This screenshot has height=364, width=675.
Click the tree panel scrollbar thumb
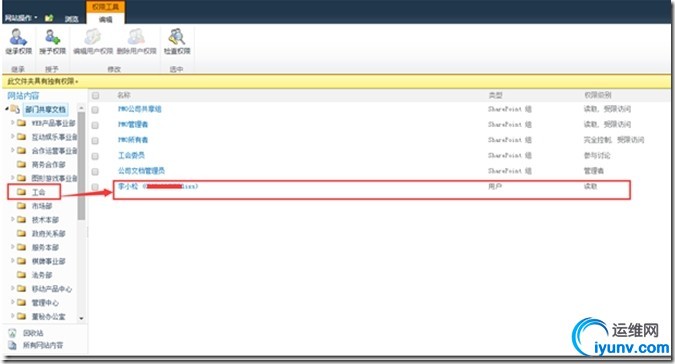pyautogui.click(x=81, y=166)
